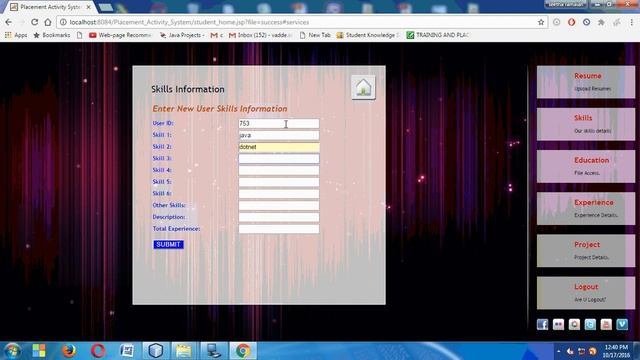Screen dimensions: 640x360
Task: Open Skills menu in sidebar
Action: point(586,124)
